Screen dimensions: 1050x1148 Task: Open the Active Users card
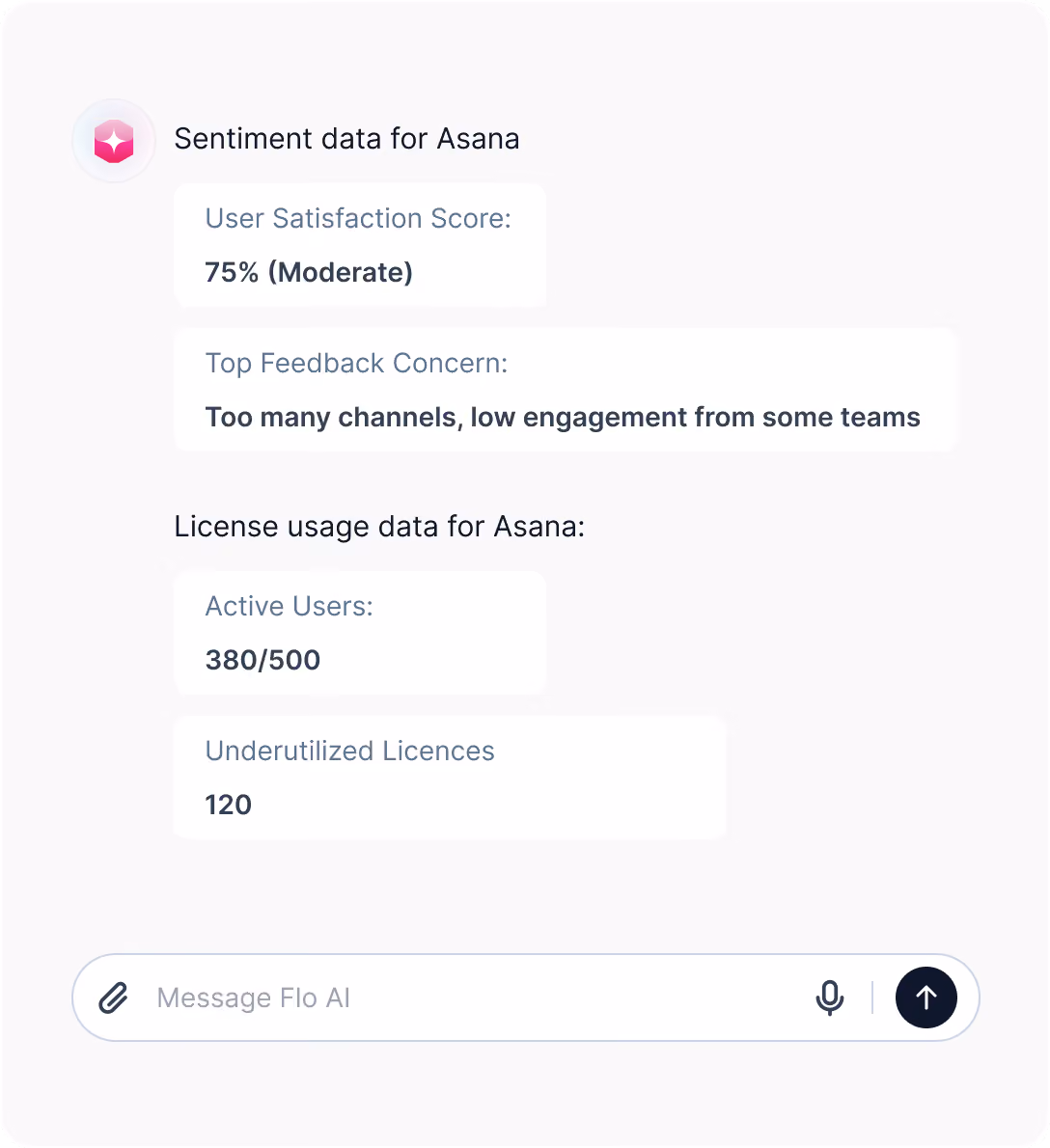pyautogui.click(x=360, y=633)
